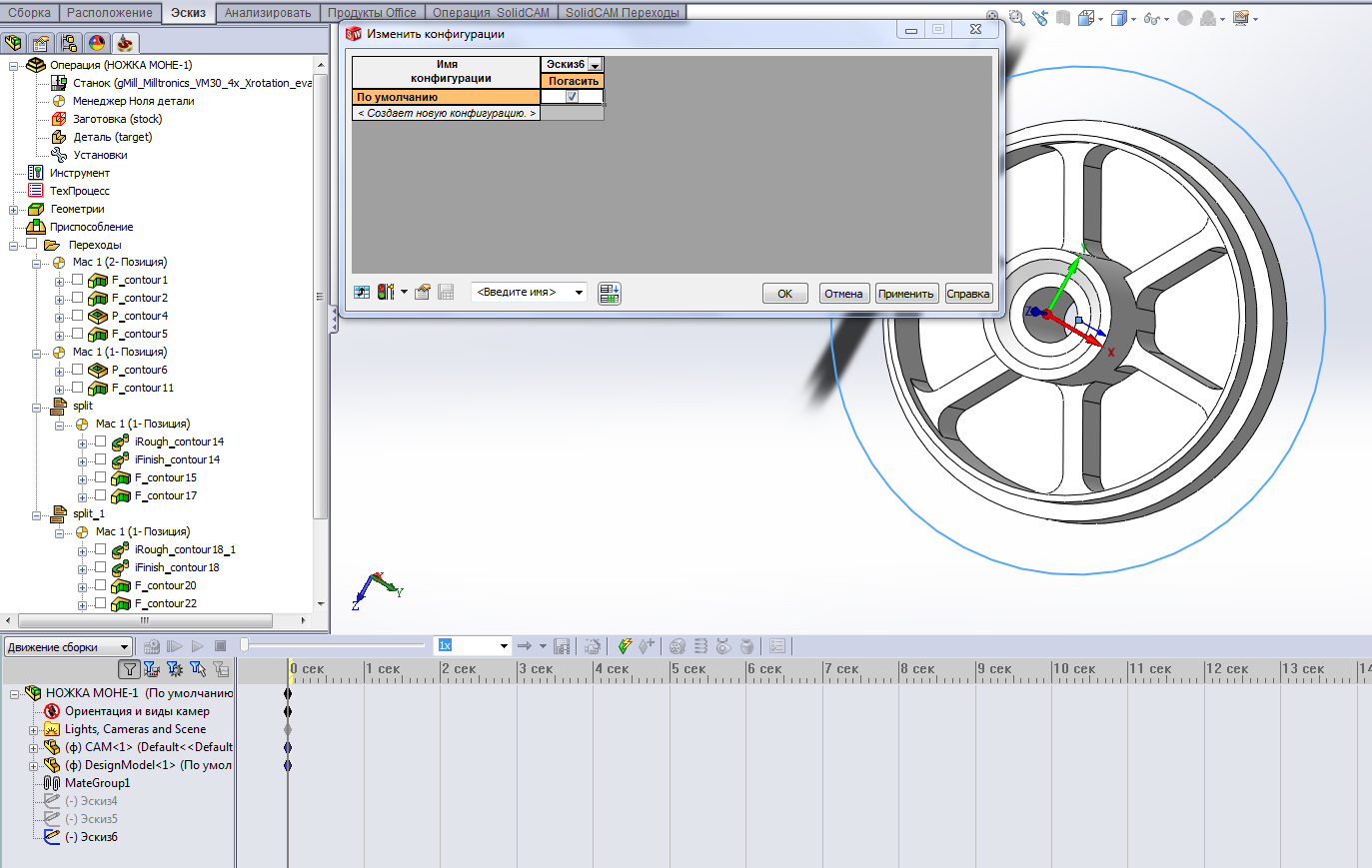Check the box next to F_contour1

[77, 280]
